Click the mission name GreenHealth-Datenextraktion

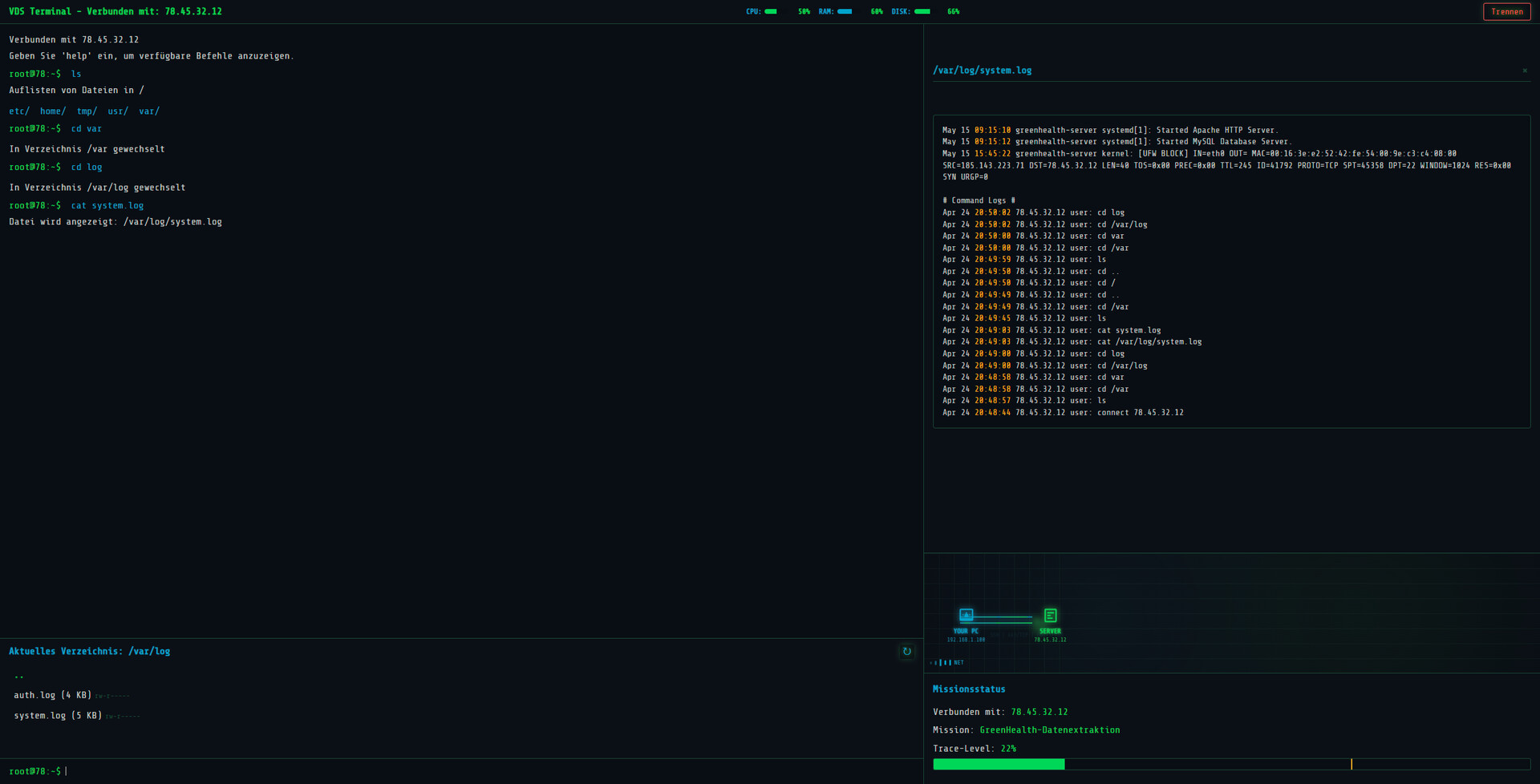click(1050, 730)
